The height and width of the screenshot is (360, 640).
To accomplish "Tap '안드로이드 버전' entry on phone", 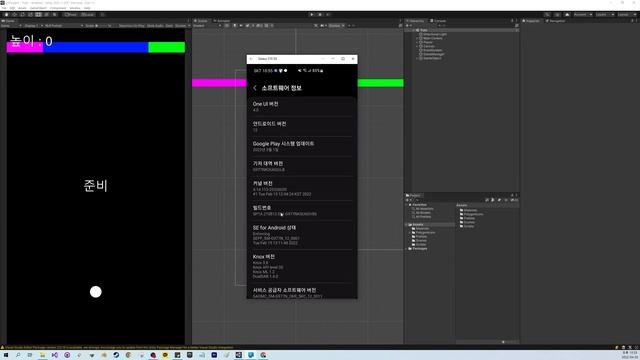I will 302,126.
